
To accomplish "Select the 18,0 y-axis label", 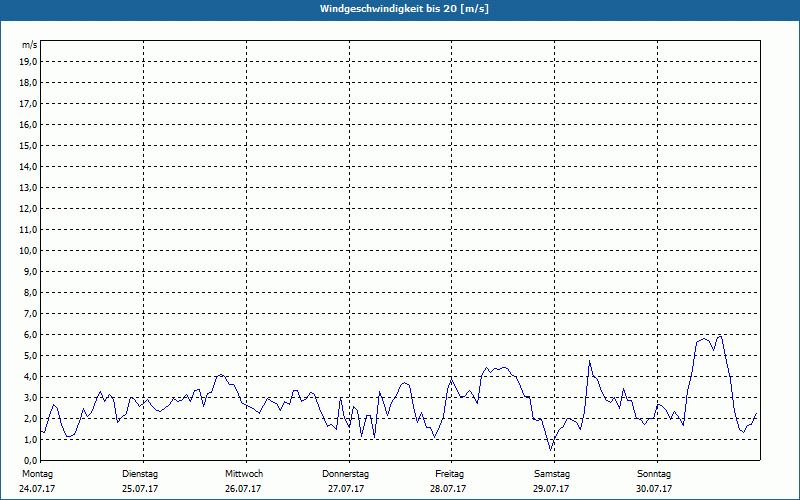I will coord(28,83).
